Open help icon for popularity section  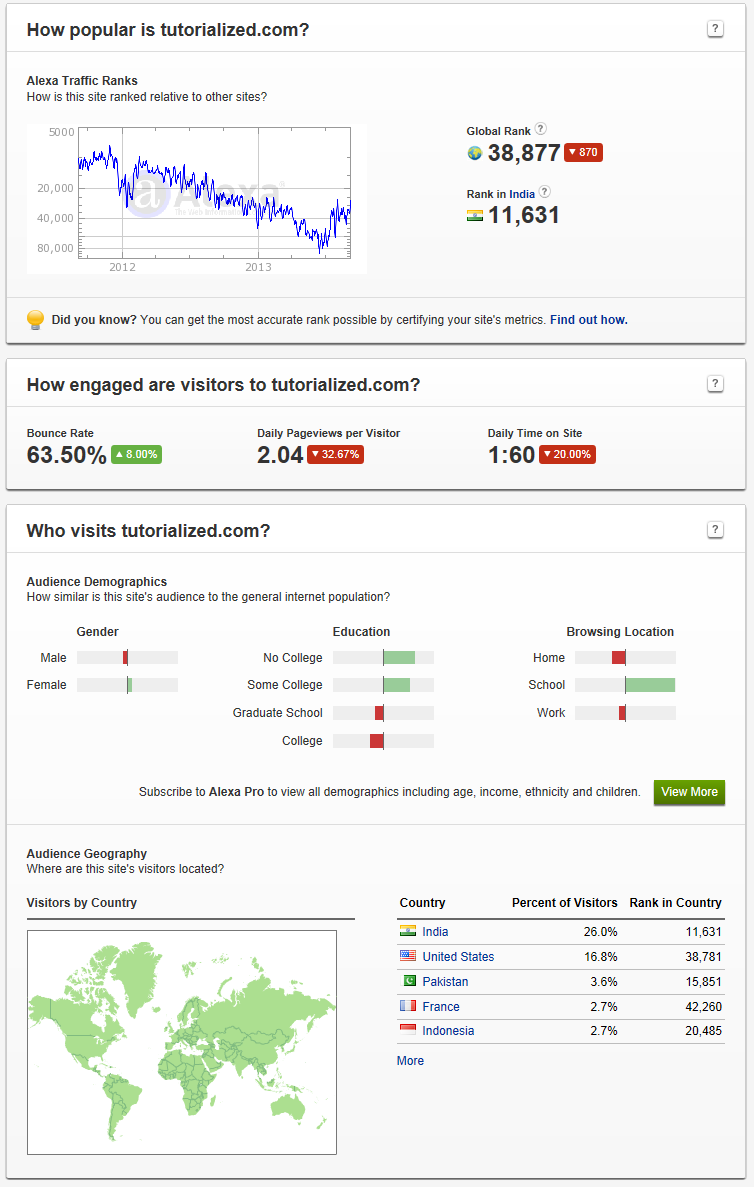(715, 29)
